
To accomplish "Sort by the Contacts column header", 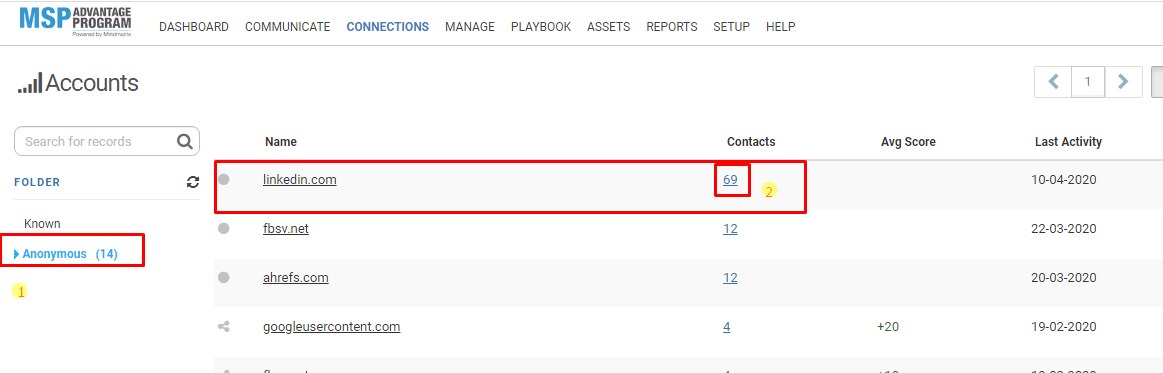I will (x=751, y=142).
